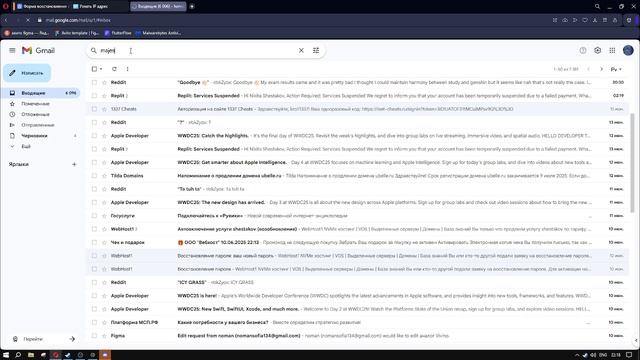Open the three-dot more actions menu
The height and width of the screenshot is (360, 640).
coord(127,69)
